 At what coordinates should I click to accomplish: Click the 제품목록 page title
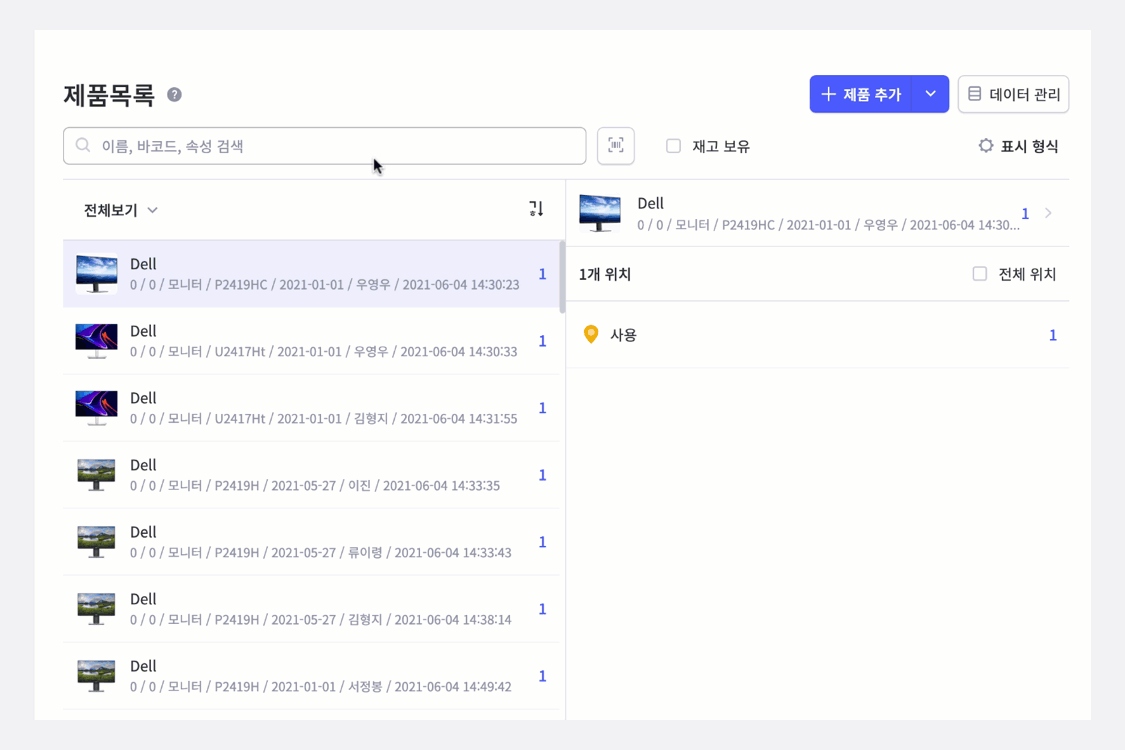click(109, 95)
